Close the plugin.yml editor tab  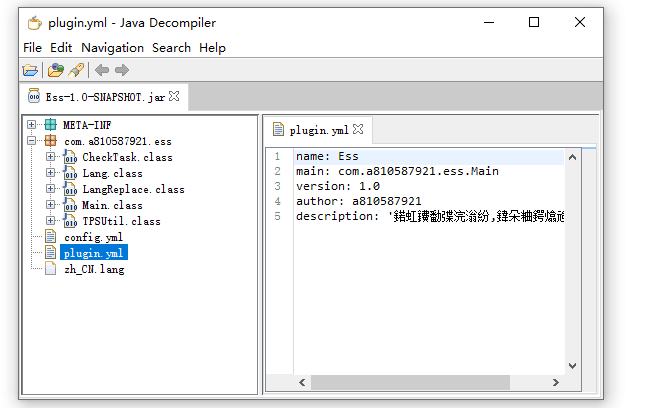(x=358, y=129)
